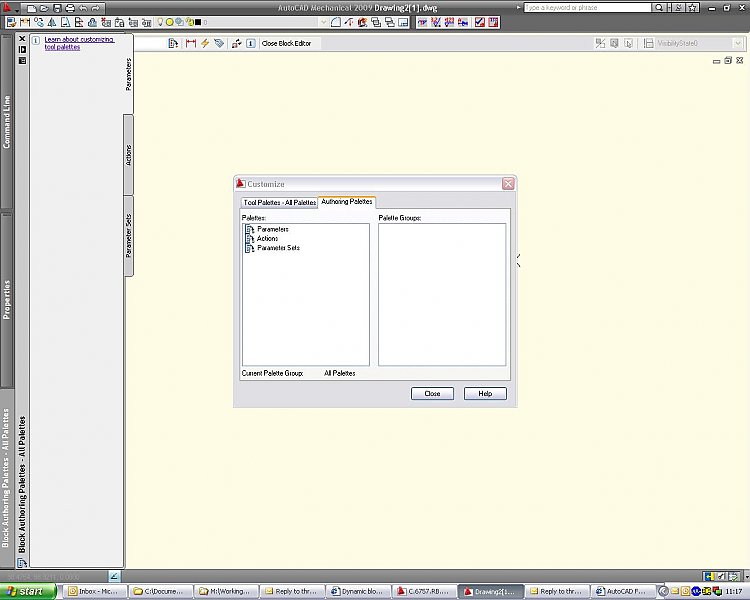Viewport: 750px width, 600px height.
Task: Click the Close button in Customize dialog
Action: click(432, 394)
